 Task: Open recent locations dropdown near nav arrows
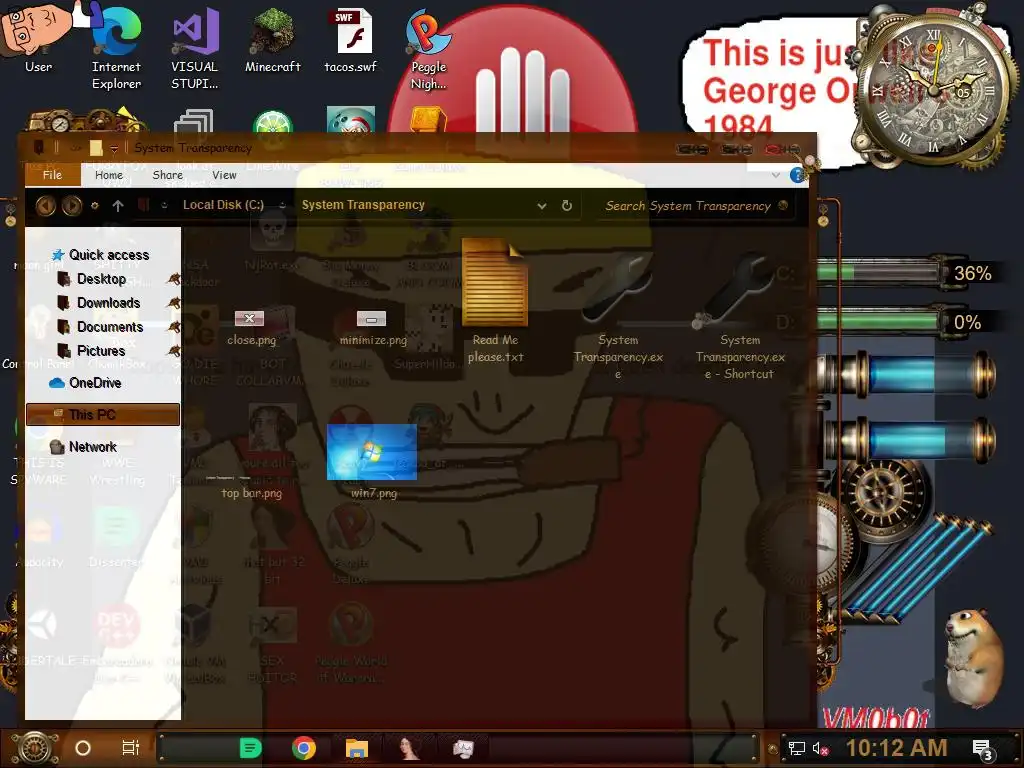tap(95, 206)
